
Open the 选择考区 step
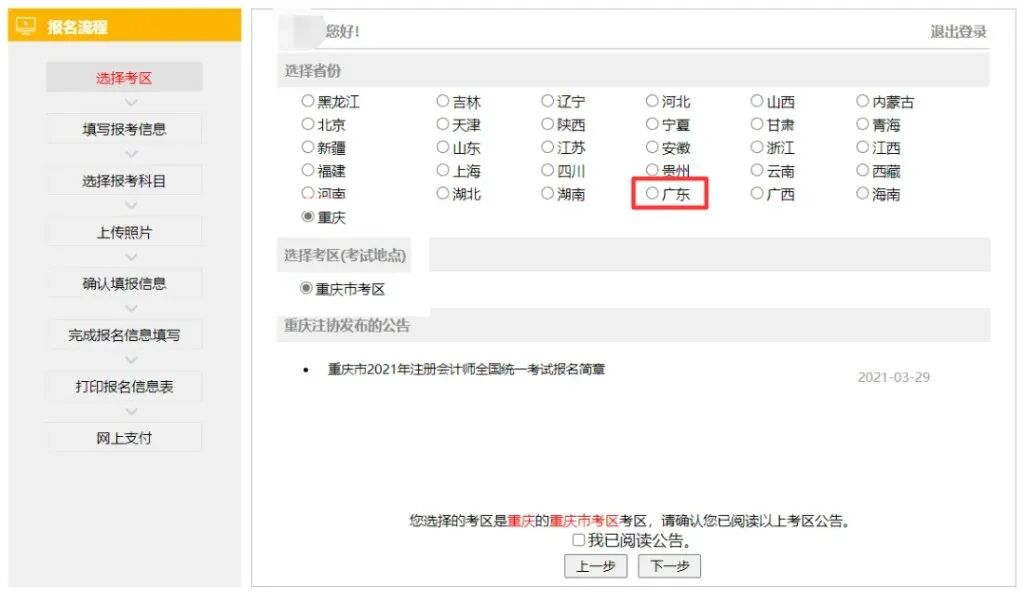(x=124, y=78)
